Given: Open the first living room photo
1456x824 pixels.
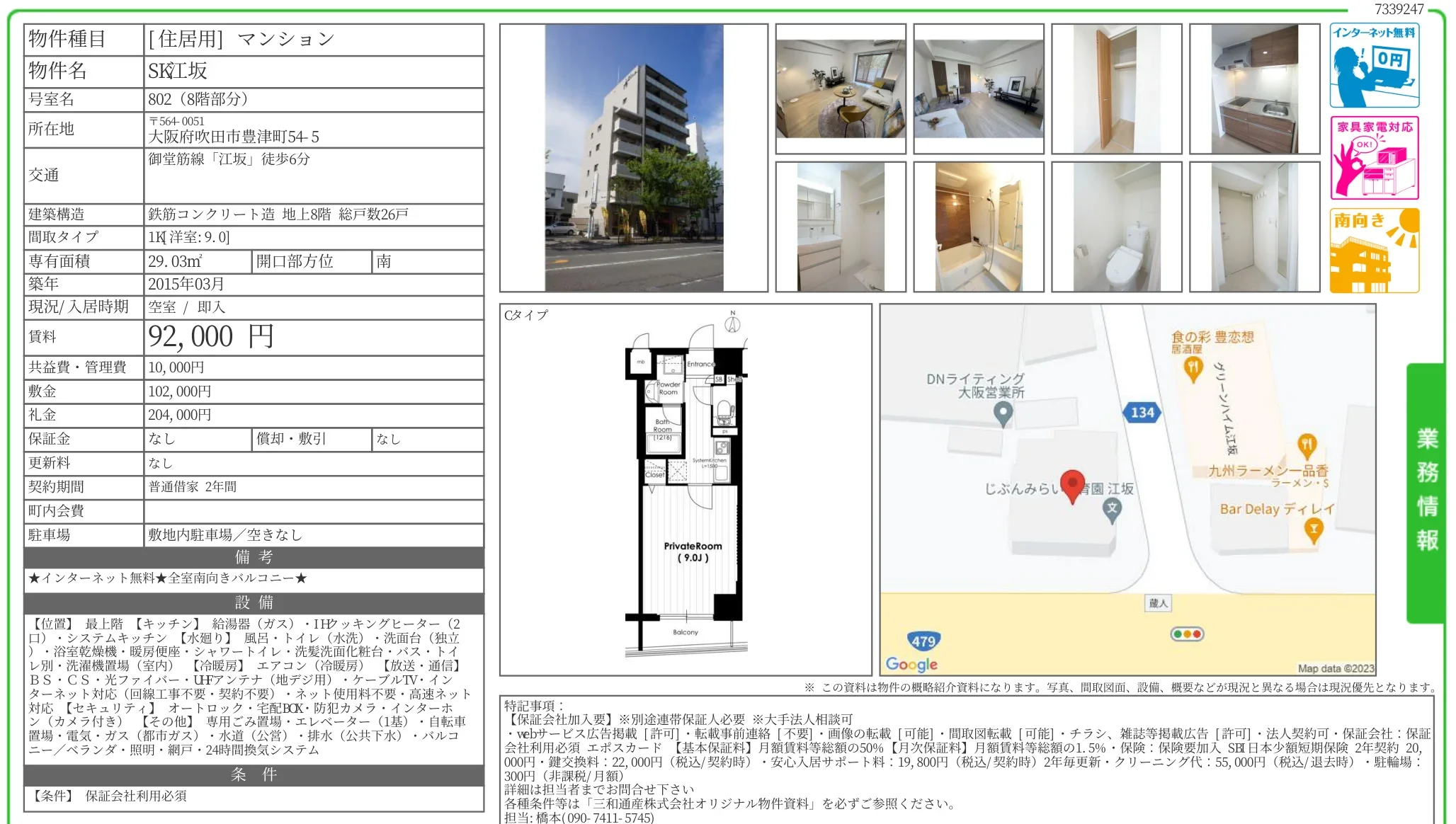Looking at the screenshot, I should (x=840, y=88).
